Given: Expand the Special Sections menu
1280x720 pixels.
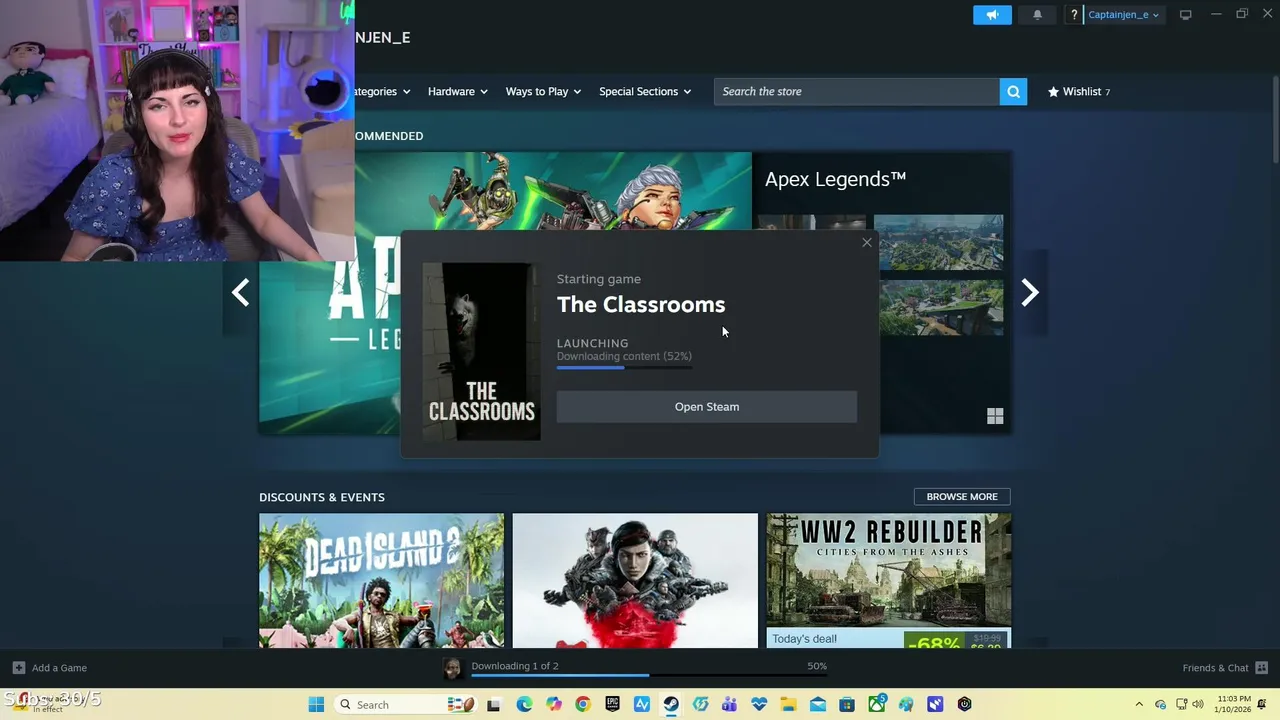Looking at the screenshot, I should (645, 91).
